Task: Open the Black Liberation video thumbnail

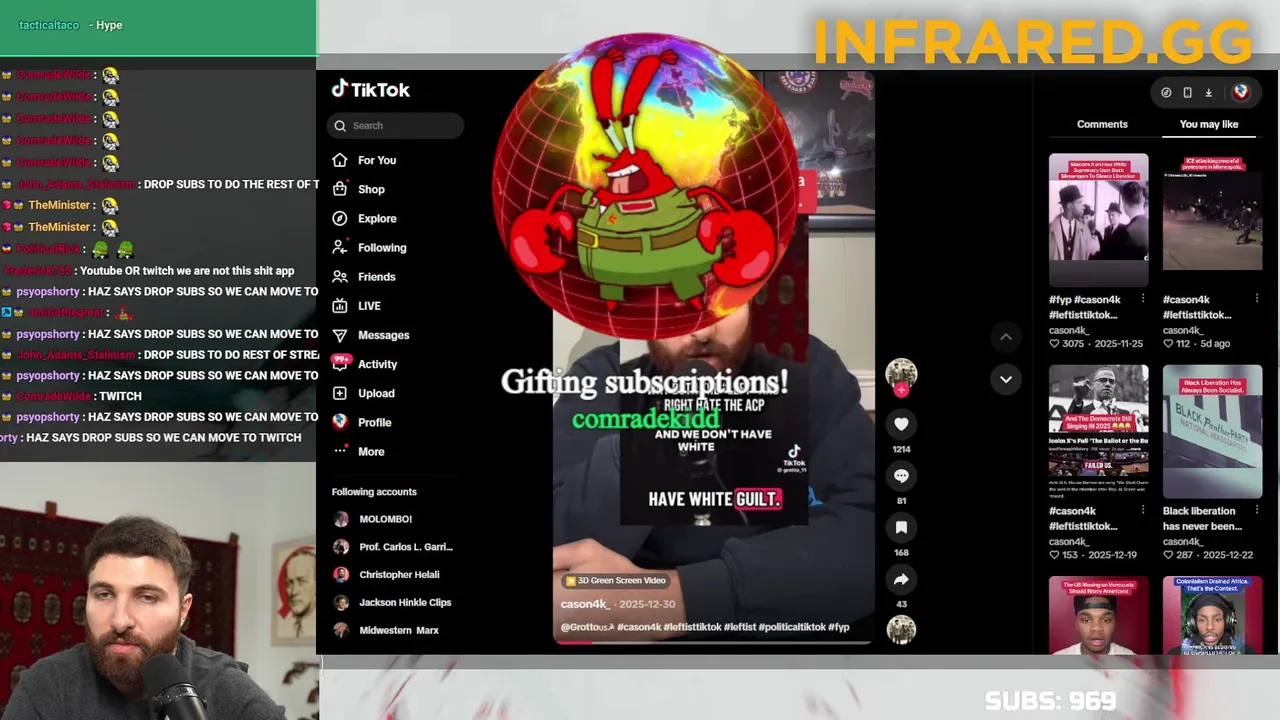Action: pyautogui.click(x=1212, y=431)
